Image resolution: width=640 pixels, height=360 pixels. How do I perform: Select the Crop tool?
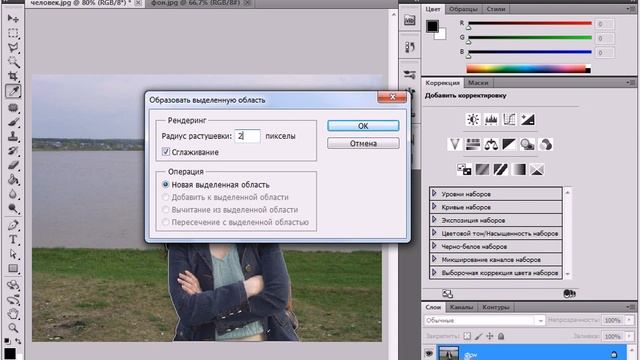tap(13, 76)
